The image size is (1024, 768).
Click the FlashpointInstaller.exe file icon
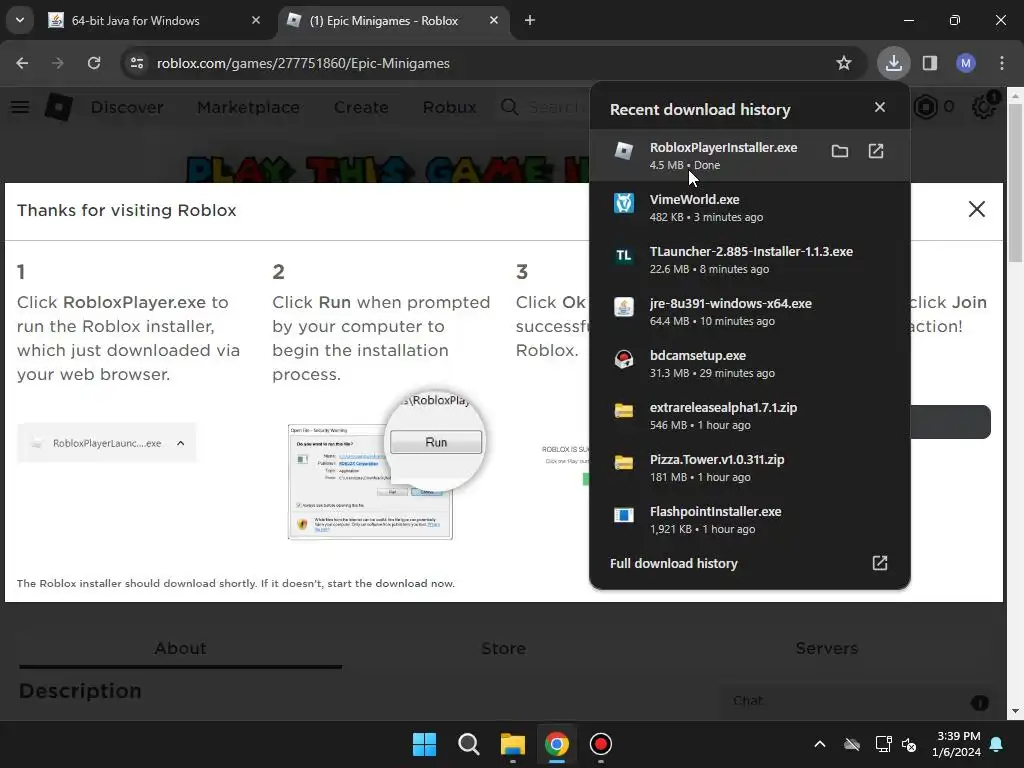point(624,515)
